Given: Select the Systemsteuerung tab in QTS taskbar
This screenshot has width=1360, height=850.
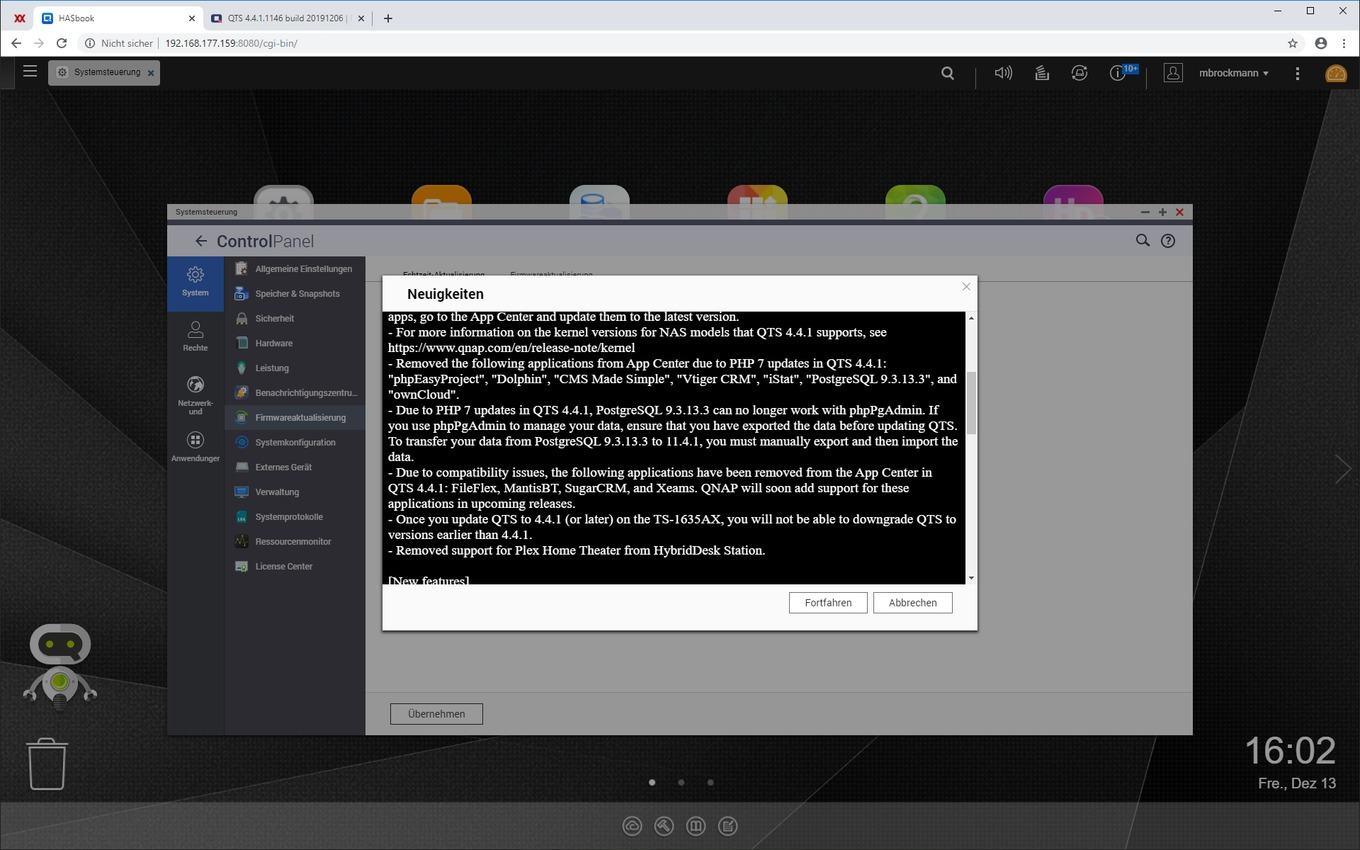Looking at the screenshot, I should [104, 72].
